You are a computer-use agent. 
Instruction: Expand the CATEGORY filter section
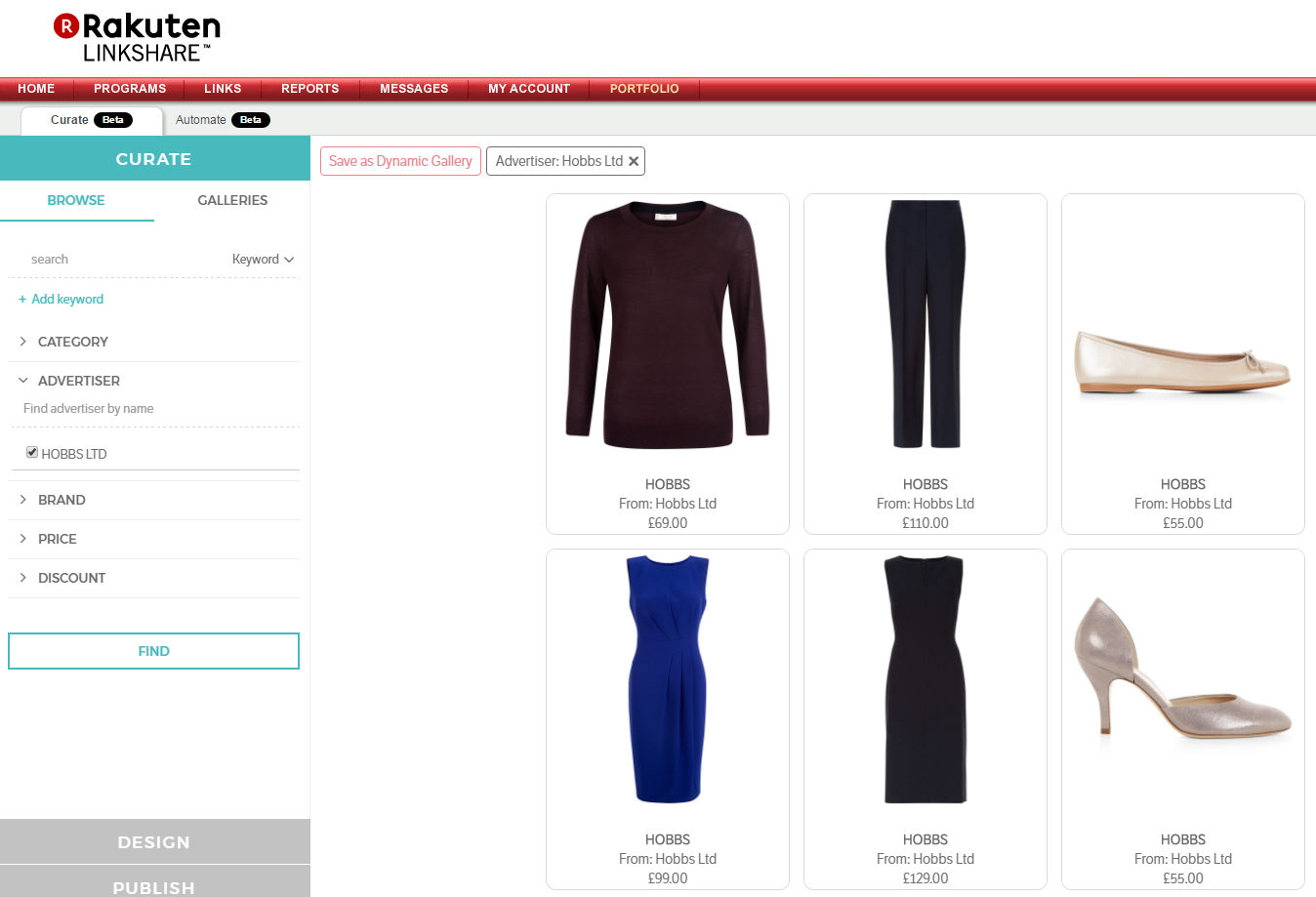click(x=72, y=342)
